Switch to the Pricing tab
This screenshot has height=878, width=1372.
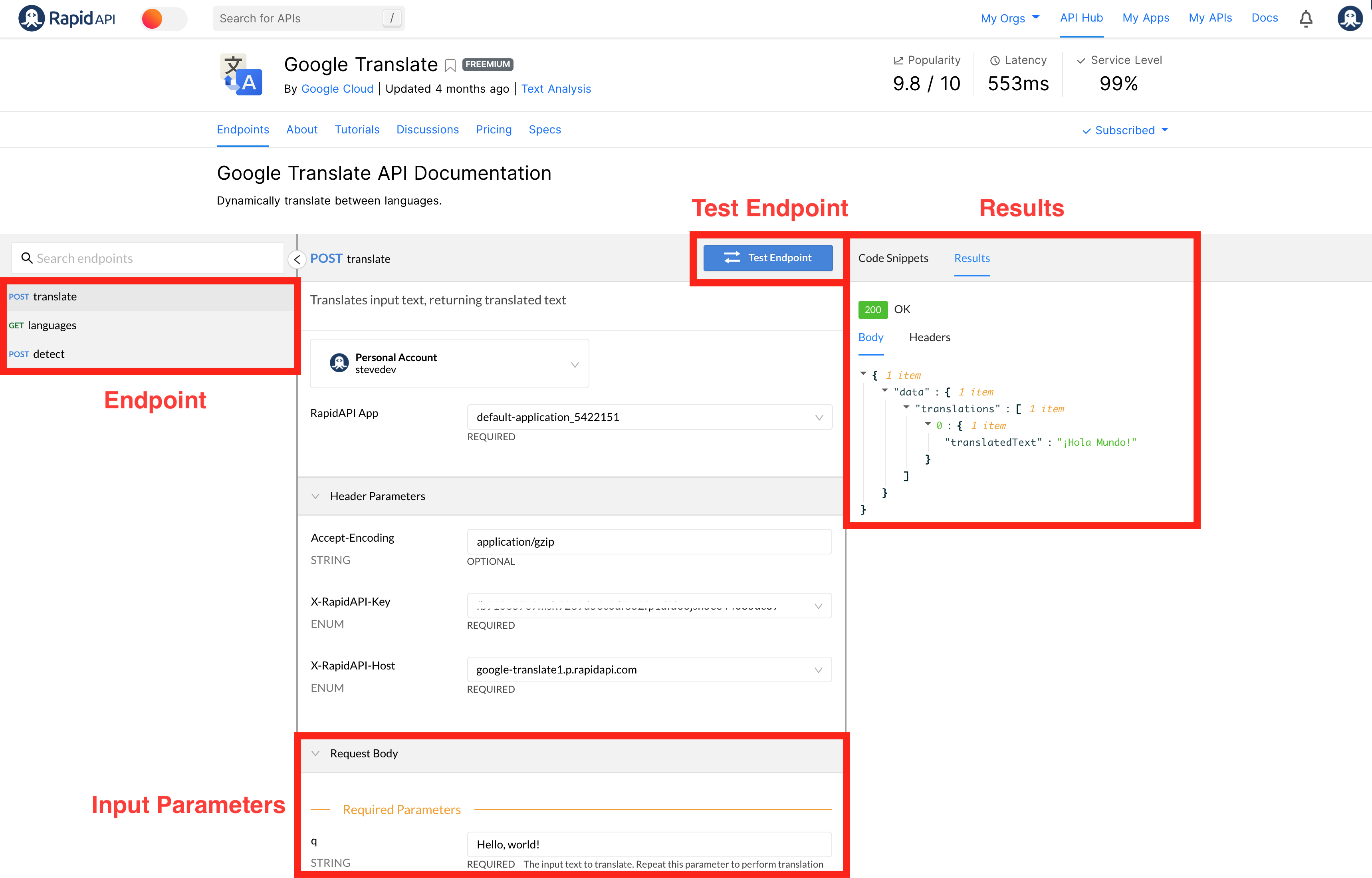pos(494,130)
